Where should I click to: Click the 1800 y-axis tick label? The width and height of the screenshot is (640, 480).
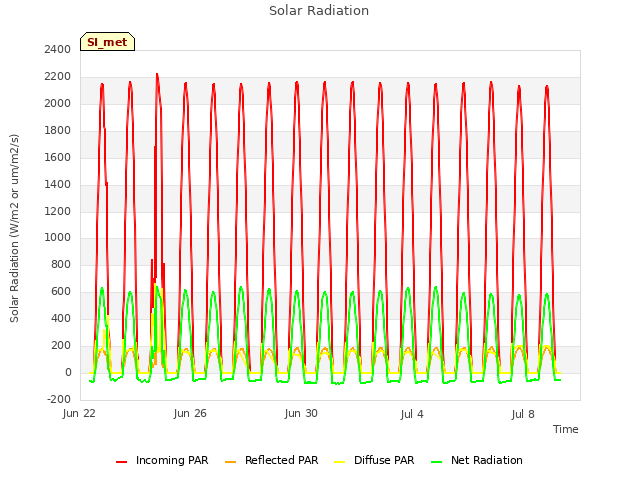coord(58,130)
